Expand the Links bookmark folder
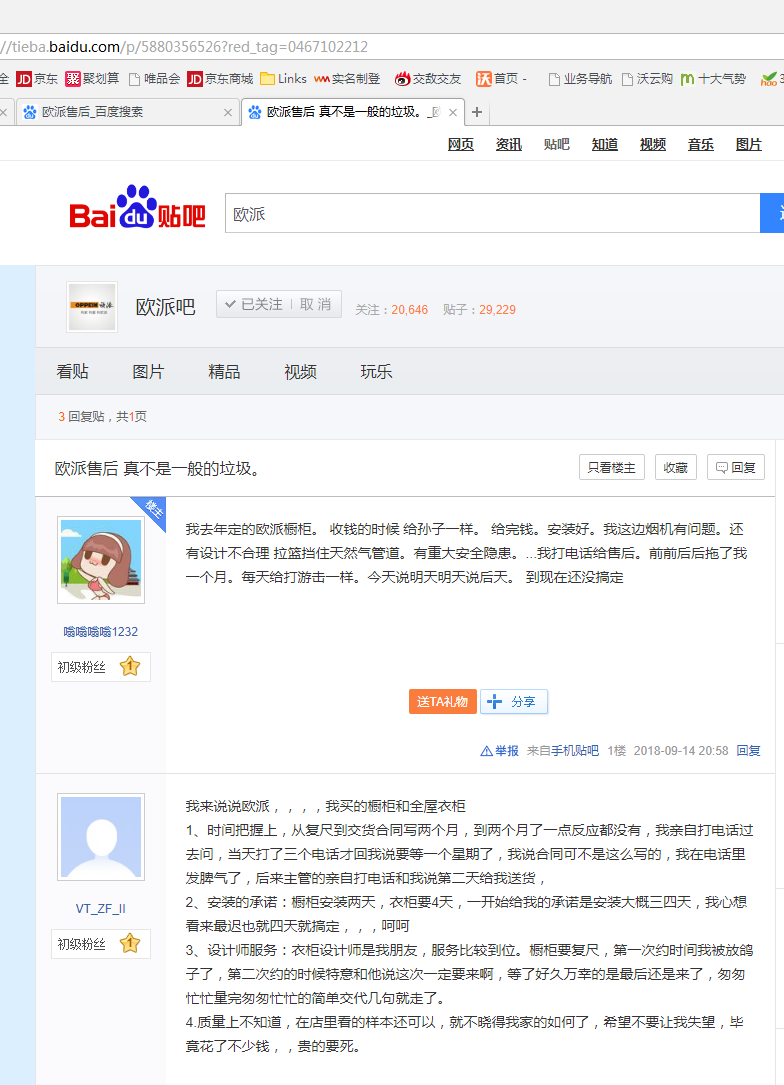784x1085 pixels. click(283, 79)
